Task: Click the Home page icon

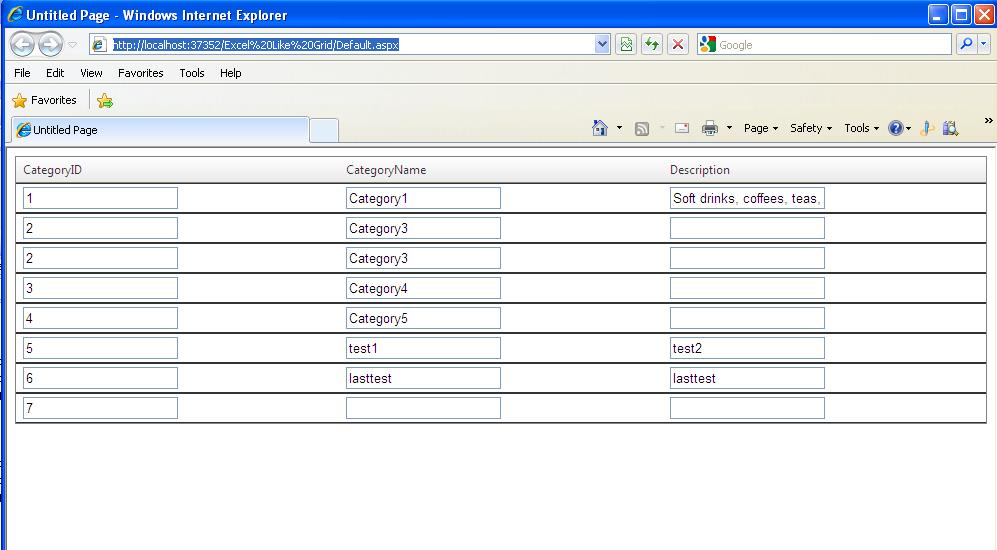Action: [x=600, y=128]
